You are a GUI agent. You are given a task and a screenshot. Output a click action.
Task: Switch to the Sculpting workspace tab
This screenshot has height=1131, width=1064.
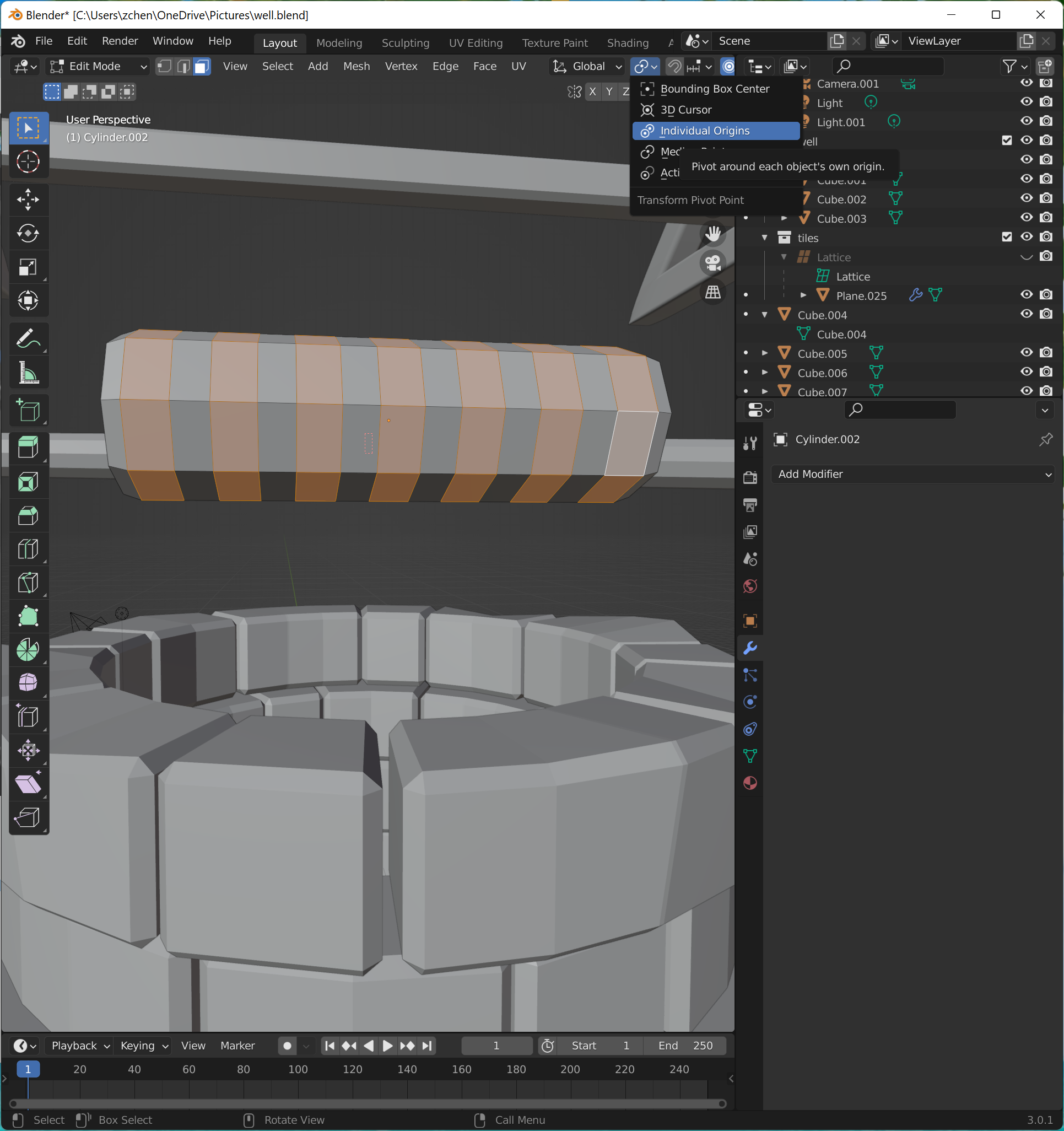coord(405,42)
